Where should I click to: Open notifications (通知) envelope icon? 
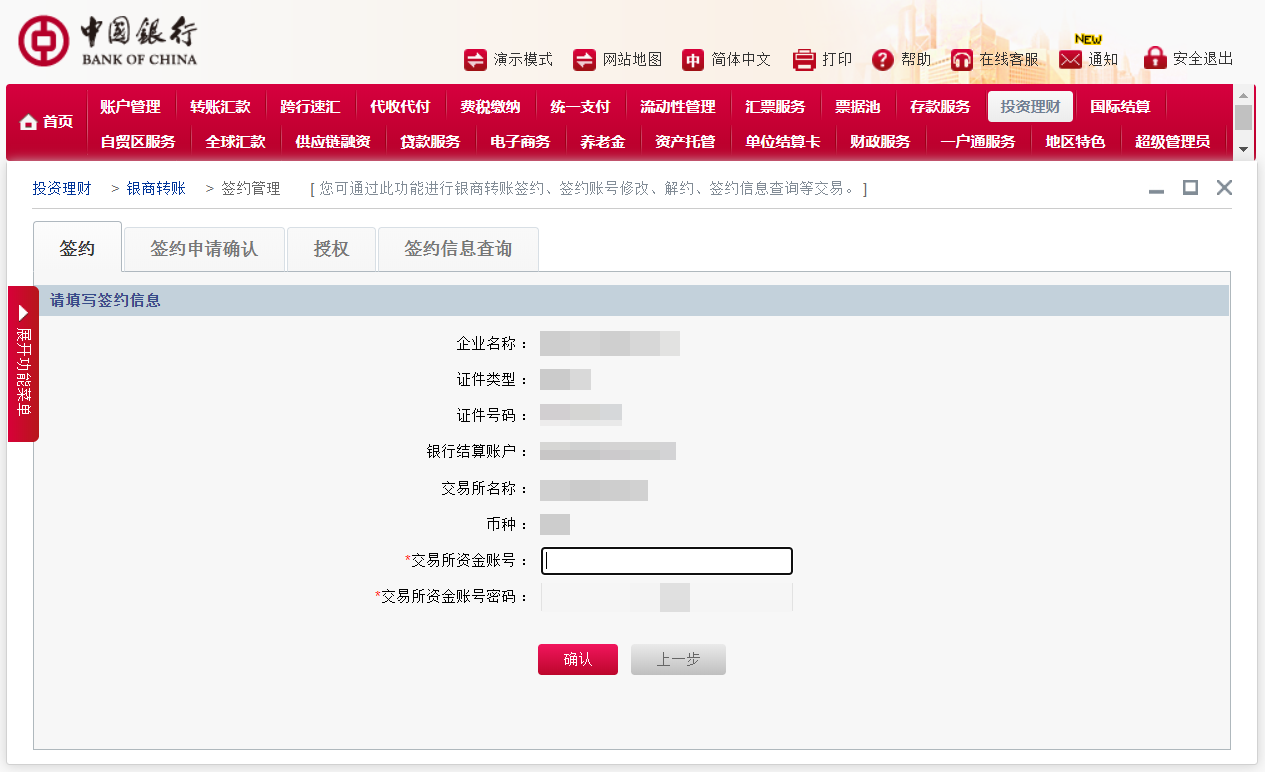point(1070,60)
